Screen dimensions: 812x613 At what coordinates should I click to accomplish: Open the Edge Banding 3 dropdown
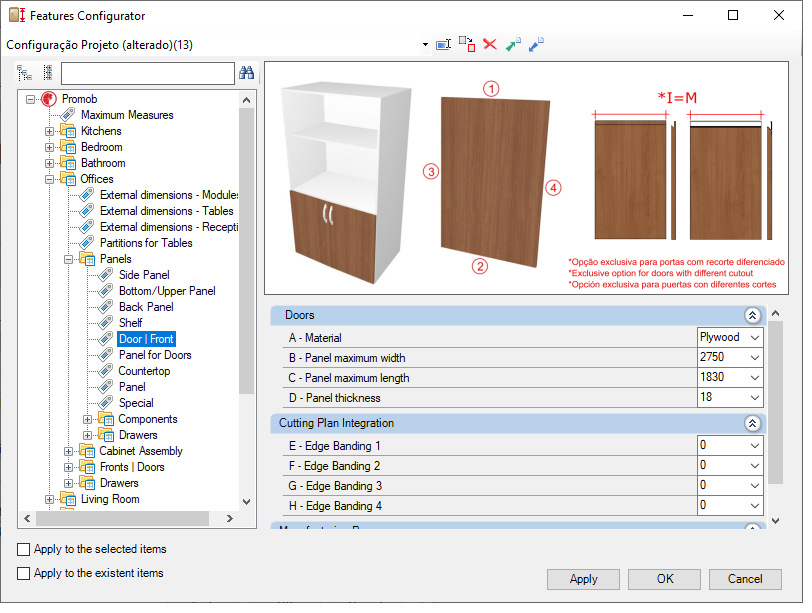click(755, 486)
